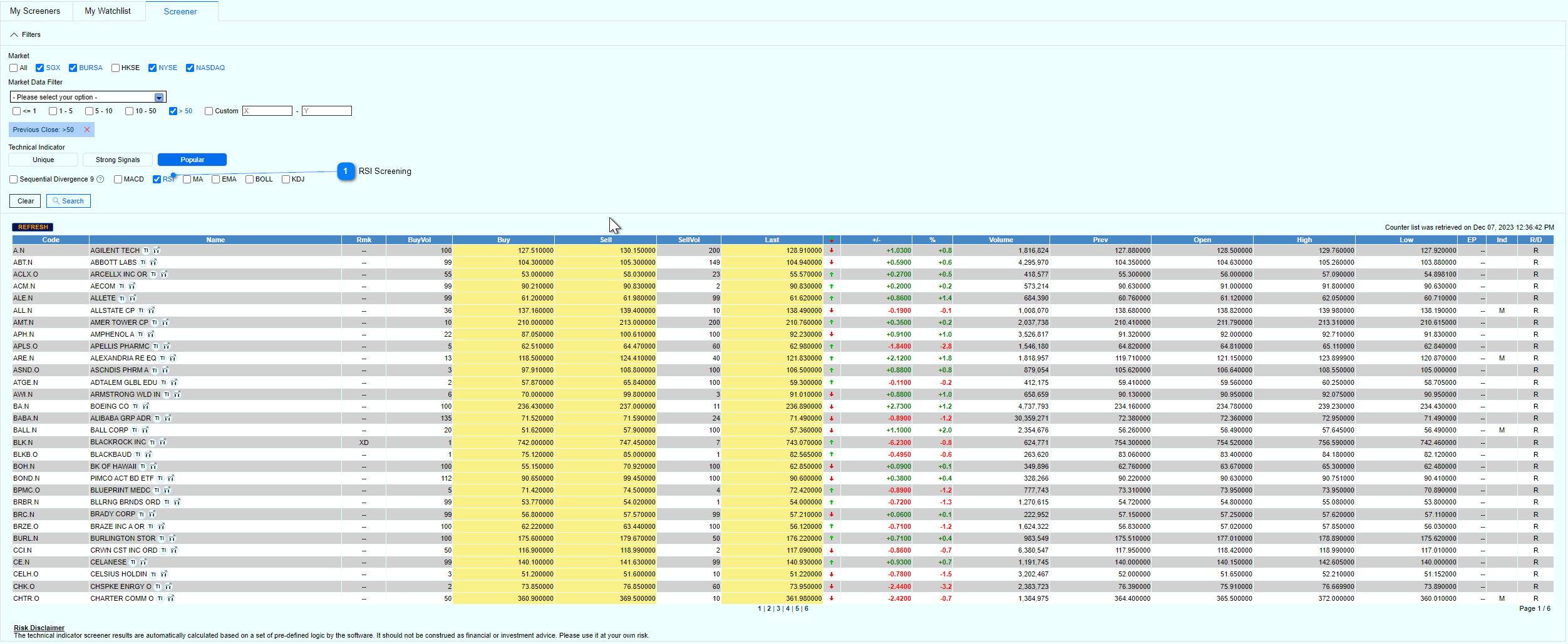Open the Risk Disclaimer link

point(39,628)
